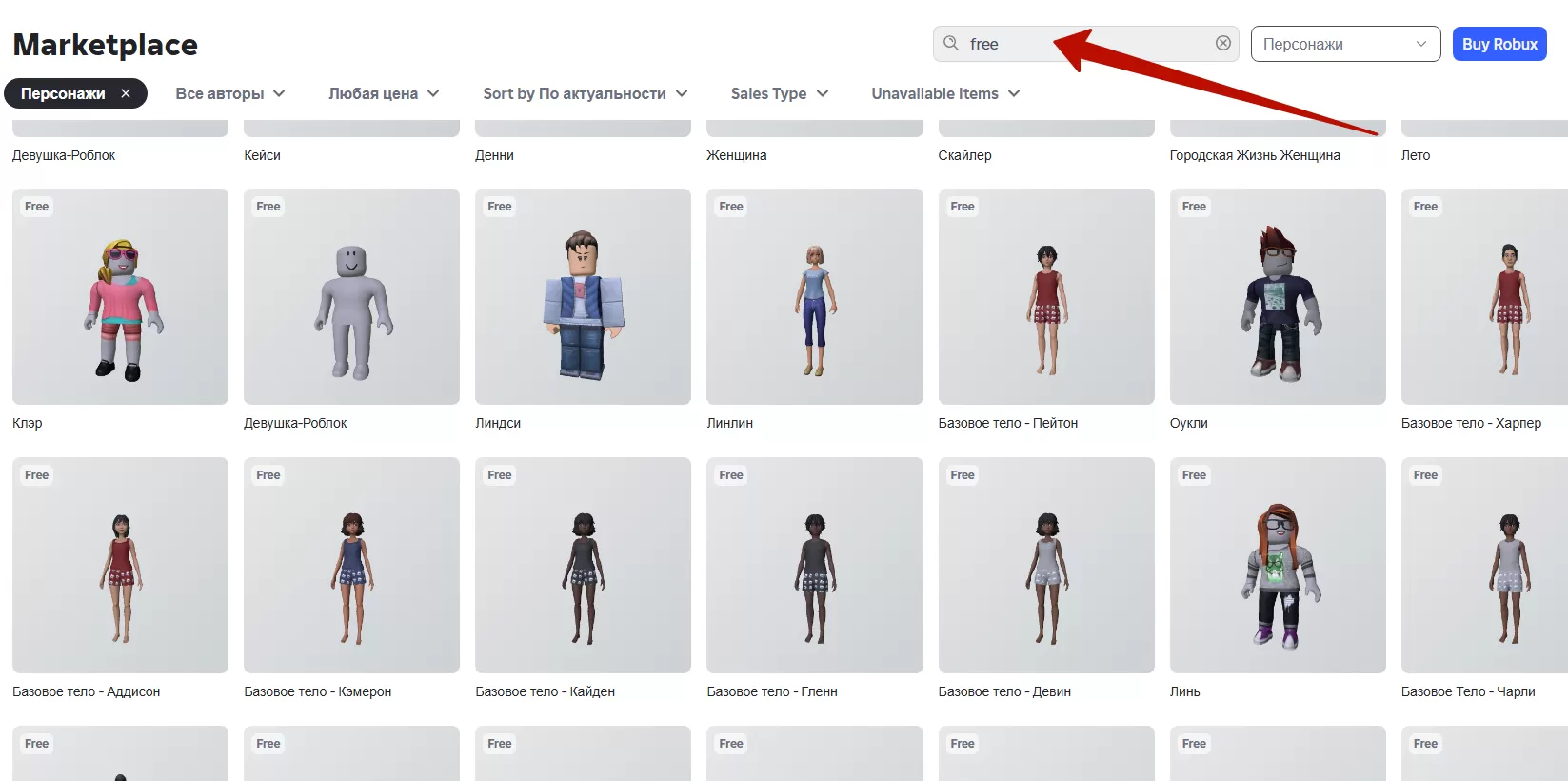
Task: Click the Базовое тело - Девин name
Action: 1004,691
